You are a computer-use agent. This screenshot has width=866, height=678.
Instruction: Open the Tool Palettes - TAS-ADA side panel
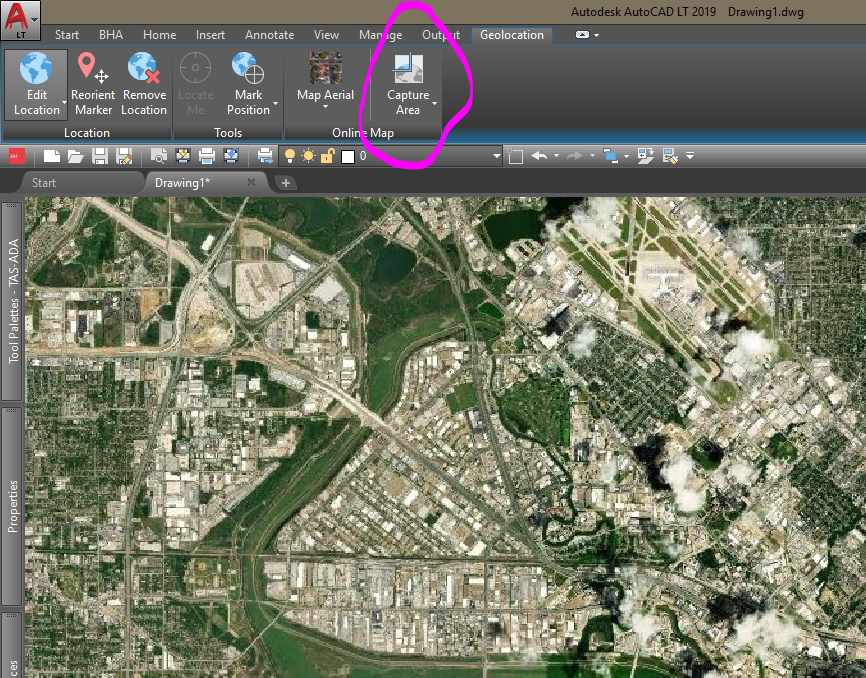click(13, 301)
